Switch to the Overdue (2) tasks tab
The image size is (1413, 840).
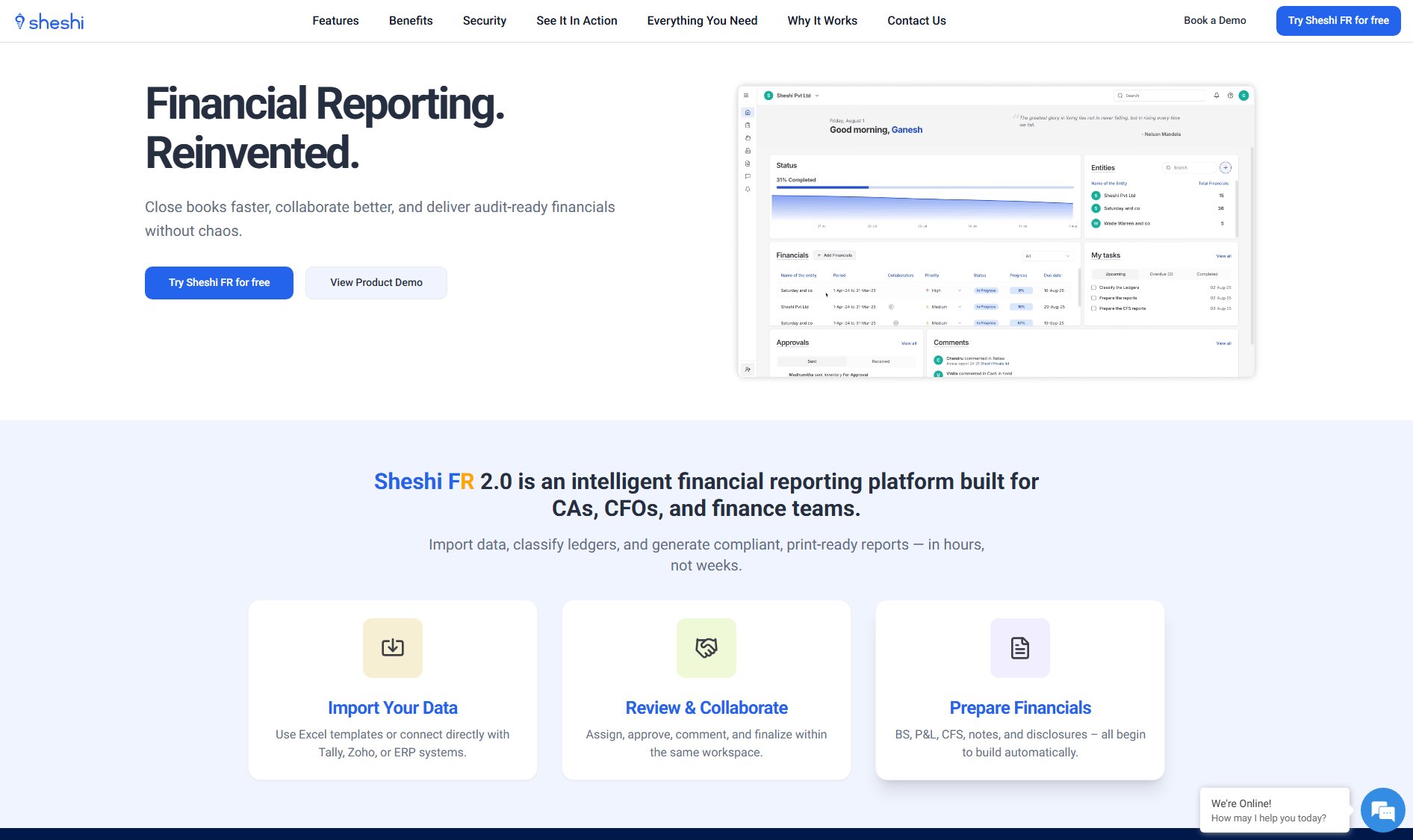[1161, 274]
